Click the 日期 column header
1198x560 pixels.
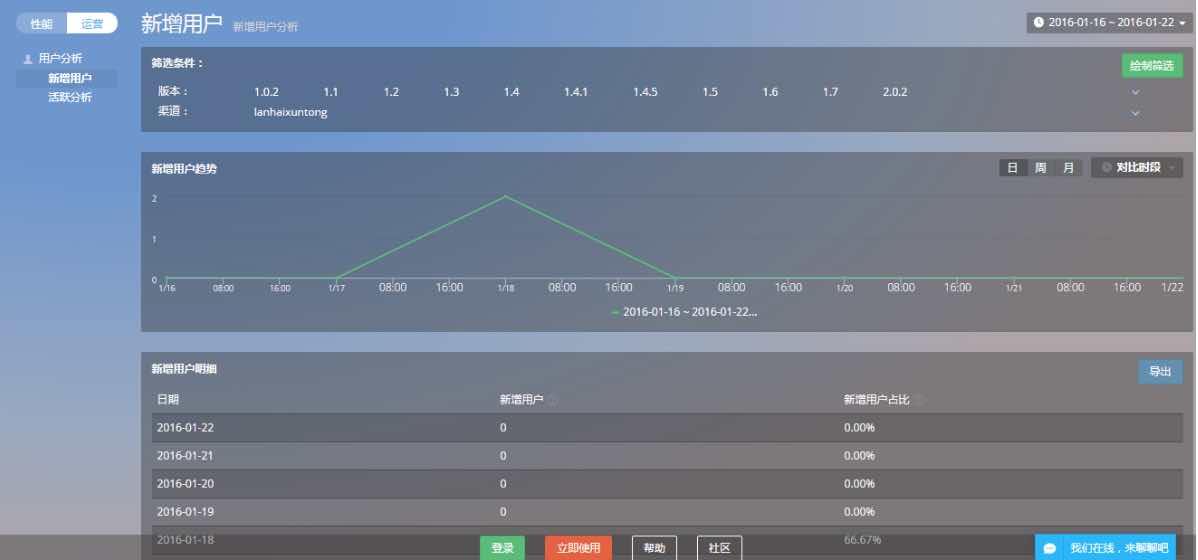tap(168, 400)
